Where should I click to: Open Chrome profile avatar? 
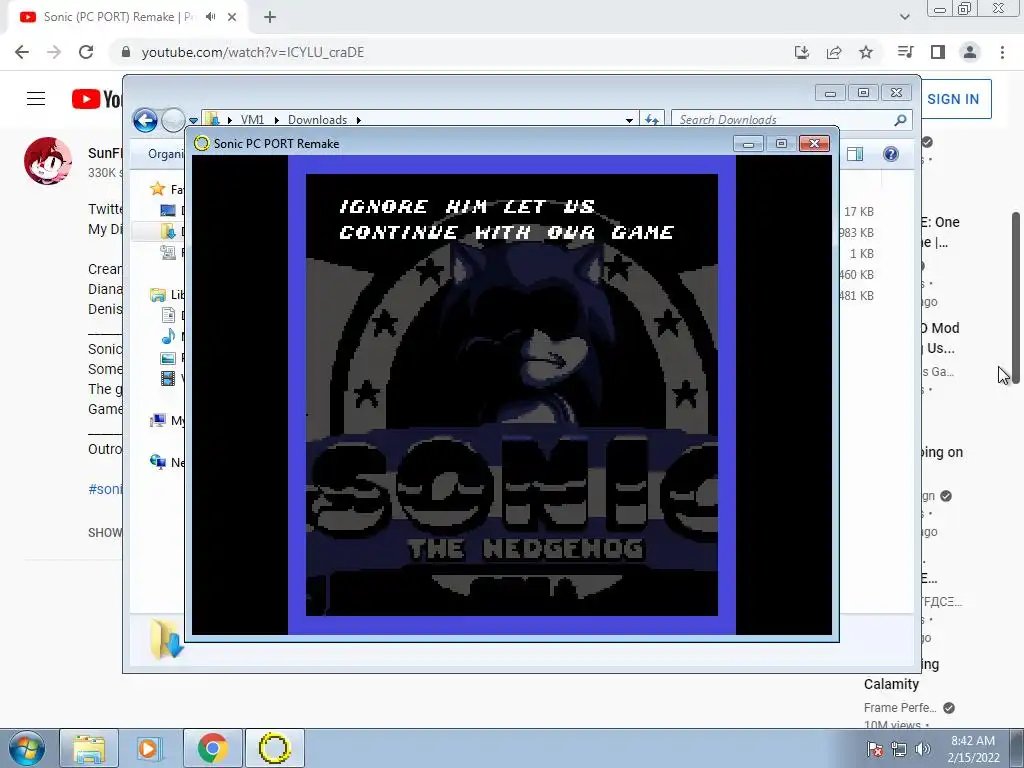point(970,52)
